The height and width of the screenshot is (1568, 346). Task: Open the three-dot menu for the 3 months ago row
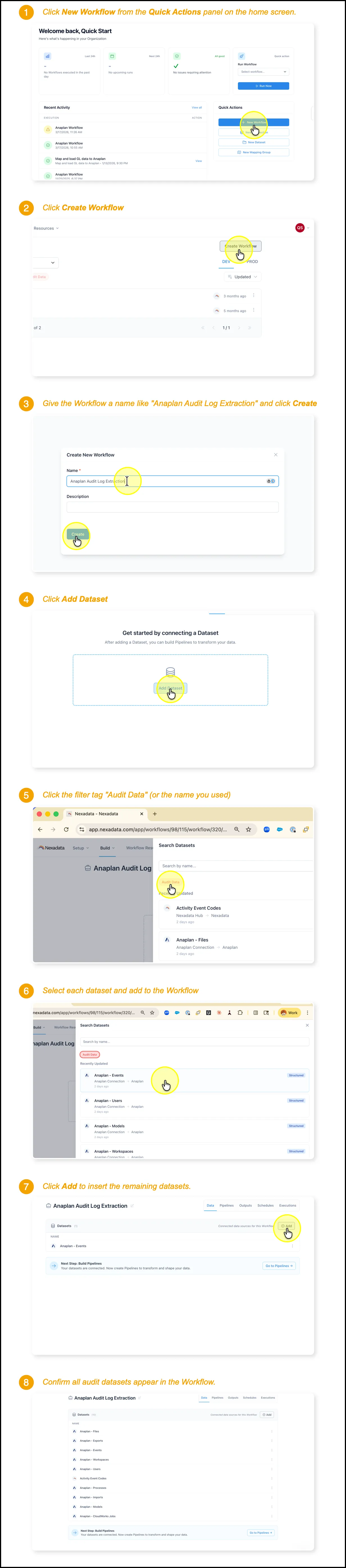click(x=254, y=295)
